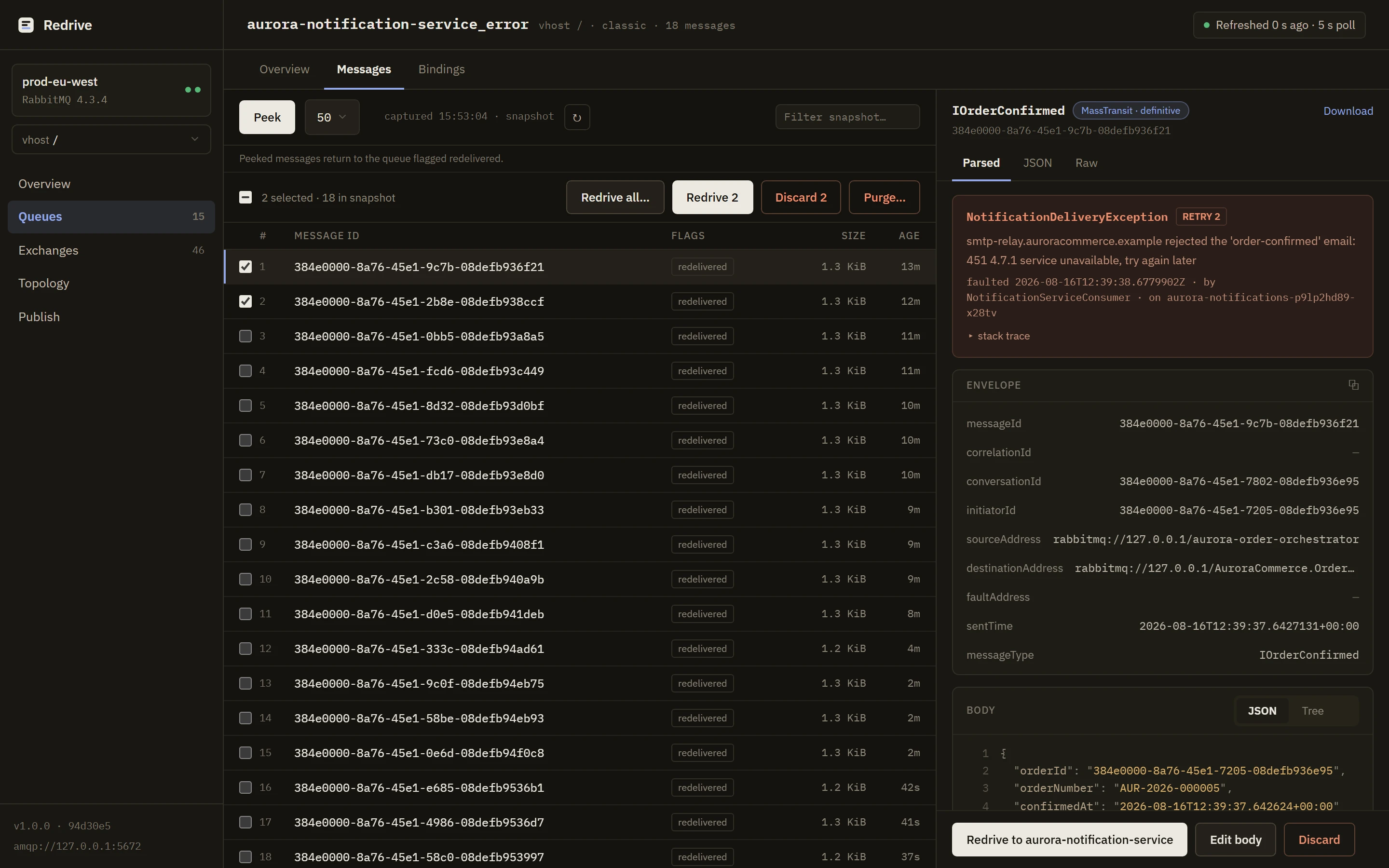Click the sentTime value in envelope
The image size is (1389, 868).
(x=1248, y=626)
